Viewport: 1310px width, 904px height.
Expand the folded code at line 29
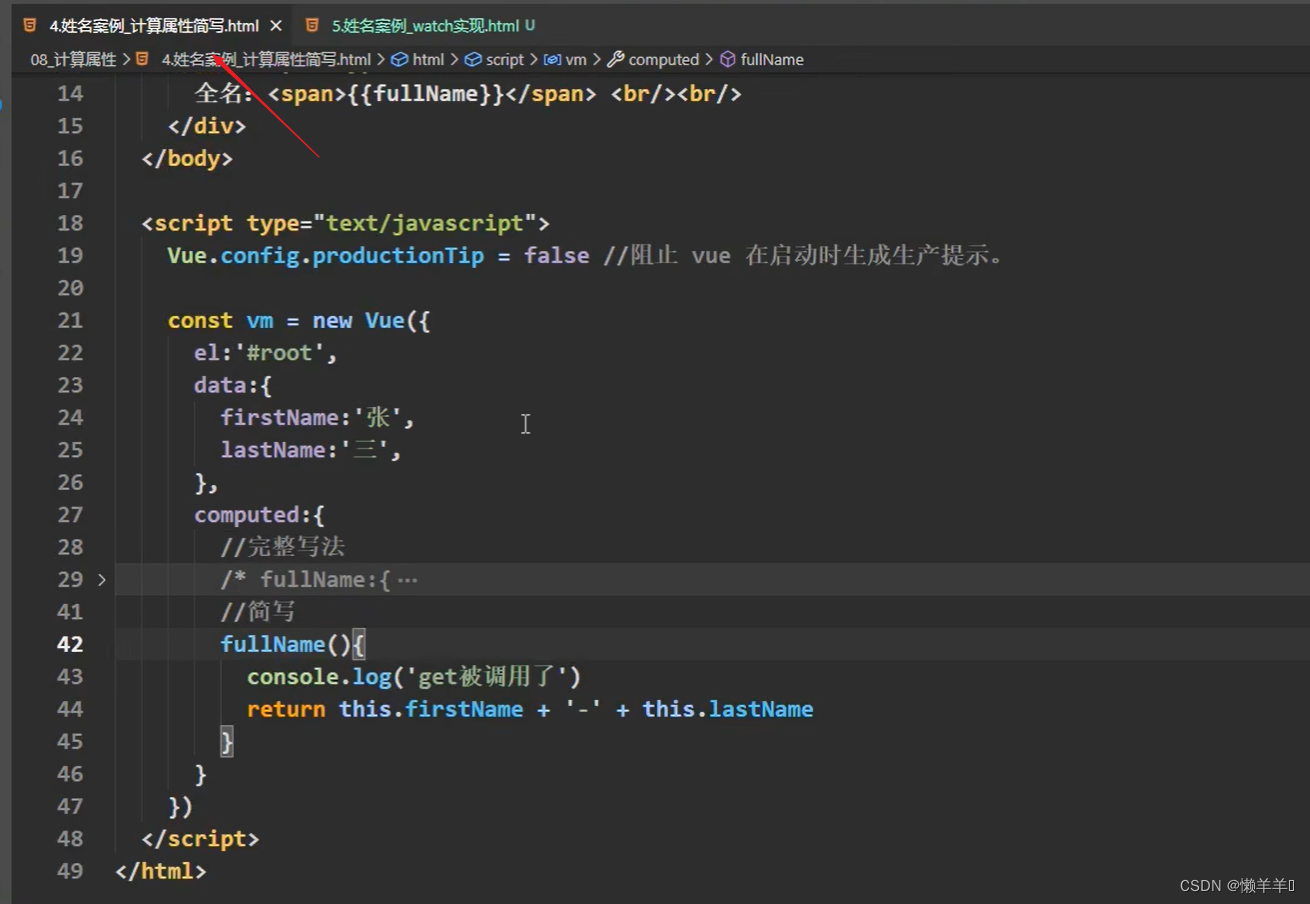[101, 580]
